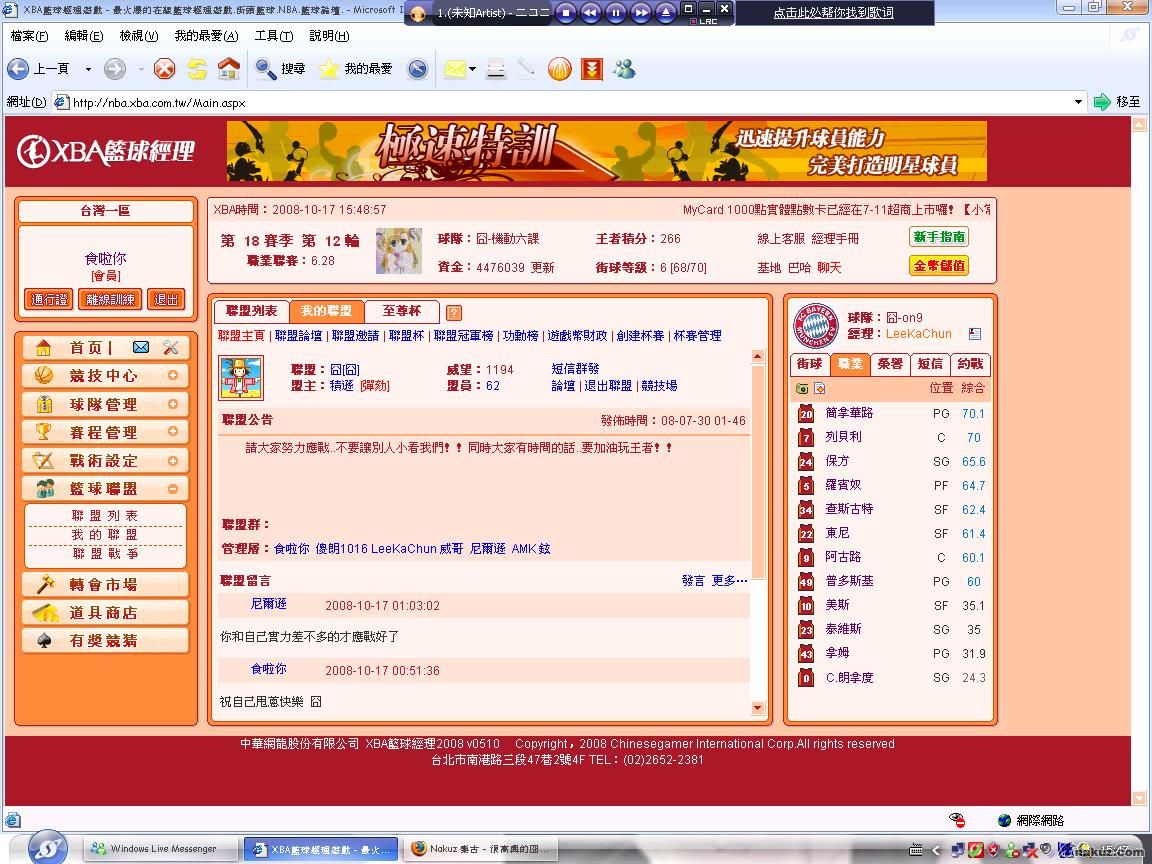Click the league scarecrow avatar thumbnail
This screenshot has width=1152, height=864.
coord(241,379)
